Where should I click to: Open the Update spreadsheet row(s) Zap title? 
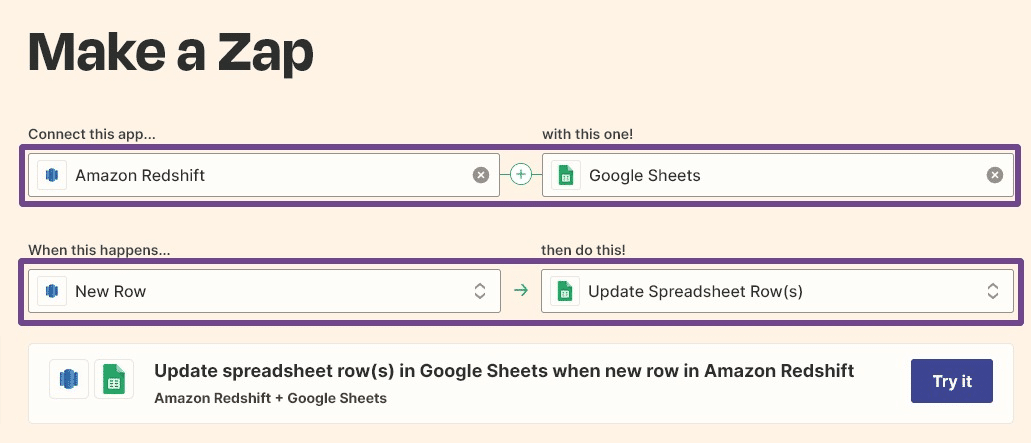(x=504, y=371)
